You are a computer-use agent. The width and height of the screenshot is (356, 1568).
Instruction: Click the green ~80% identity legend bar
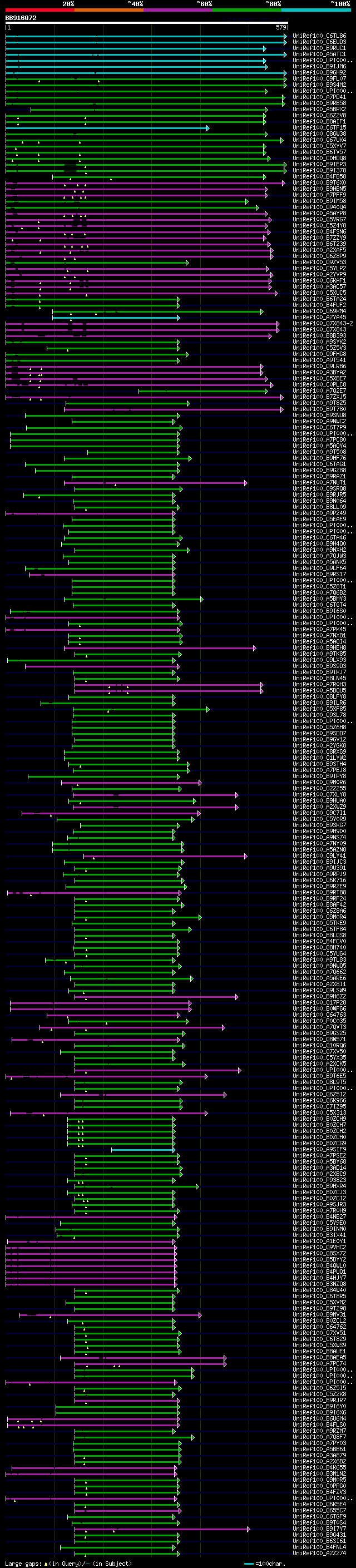point(247,10)
